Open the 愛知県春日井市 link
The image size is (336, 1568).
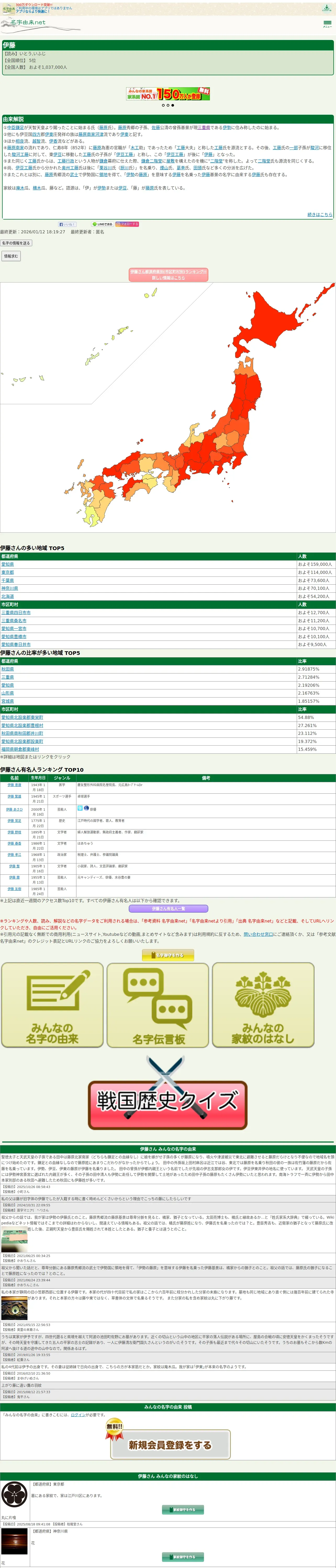[16, 645]
